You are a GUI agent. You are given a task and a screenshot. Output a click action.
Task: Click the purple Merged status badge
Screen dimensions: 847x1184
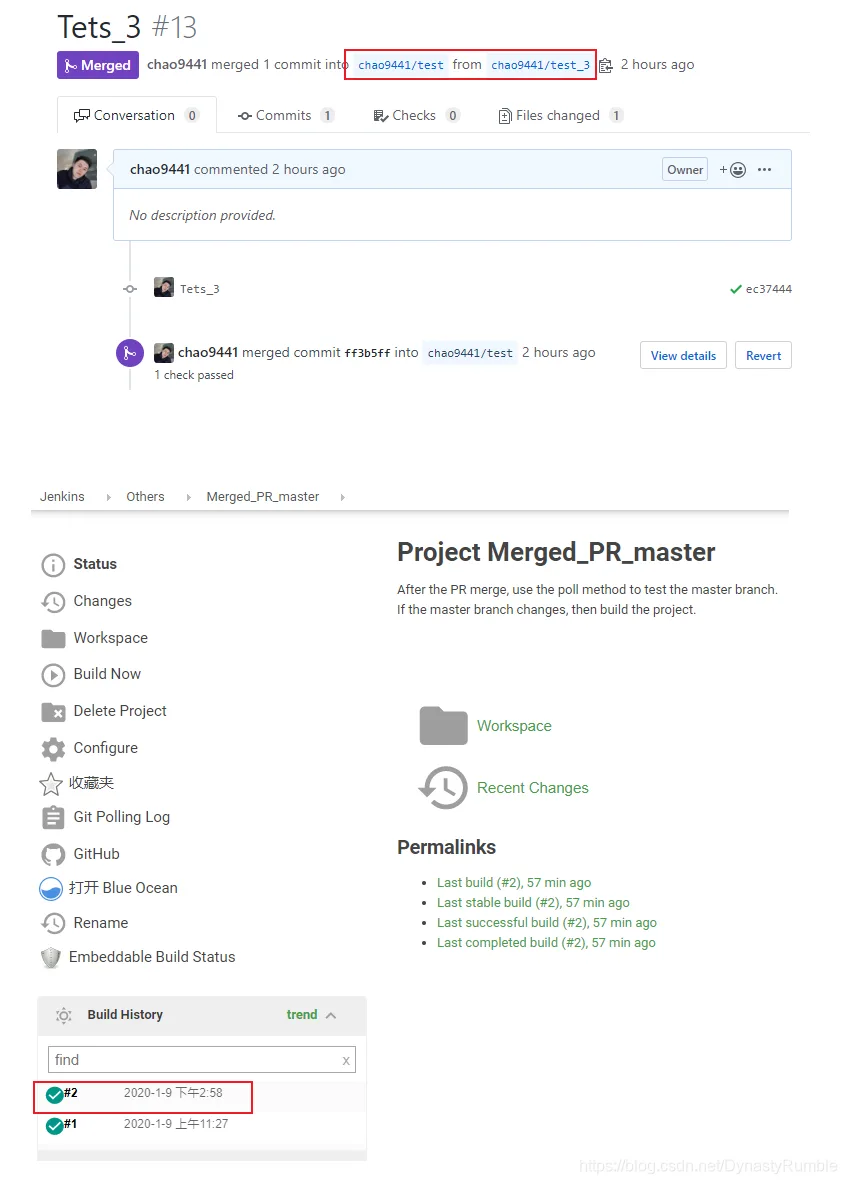tap(98, 65)
